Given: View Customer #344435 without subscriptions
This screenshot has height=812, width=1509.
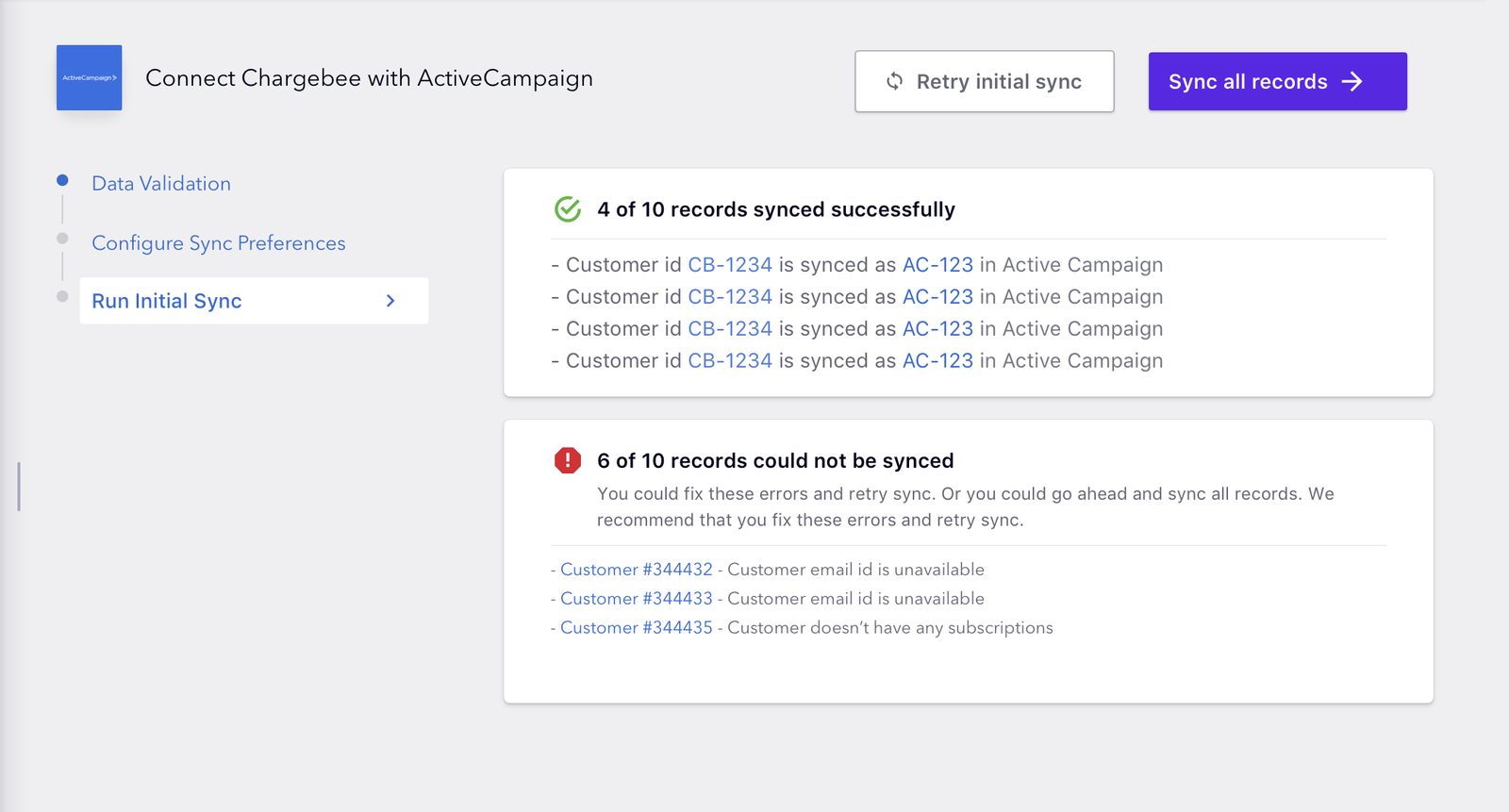Looking at the screenshot, I should click(x=637, y=628).
